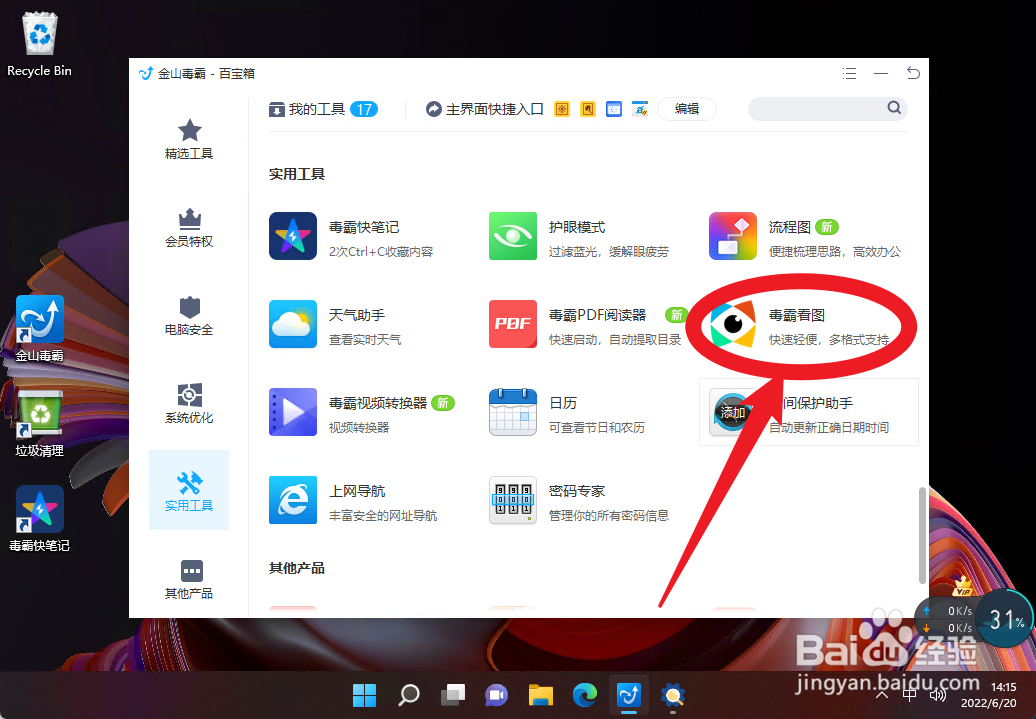The width and height of the screenshot is (1036, 719).
Task: Click 日历 title text
Action: pos(563,403)
